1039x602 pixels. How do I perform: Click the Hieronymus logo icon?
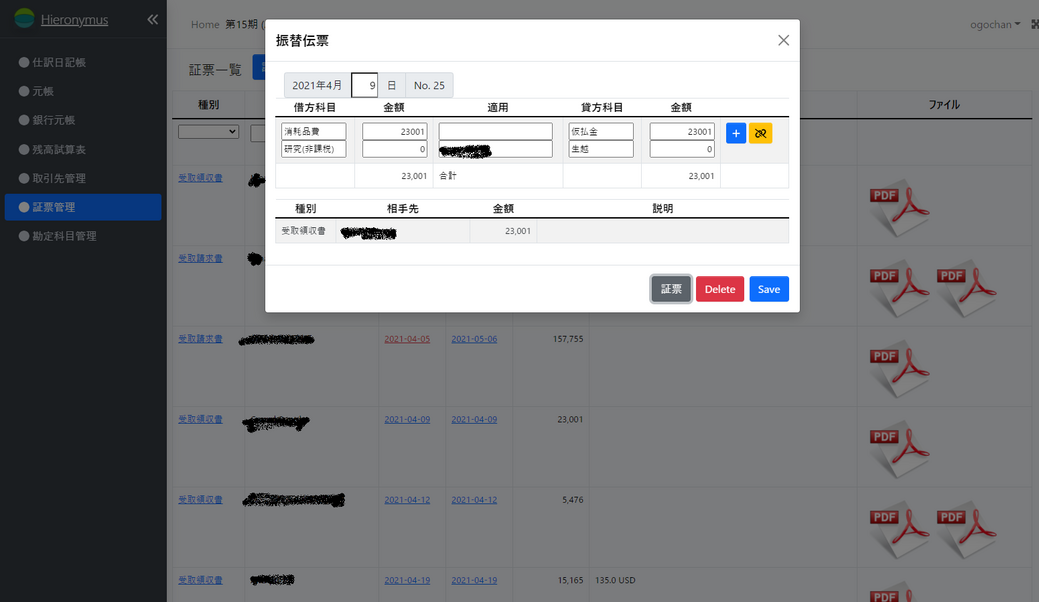[24, 19]
